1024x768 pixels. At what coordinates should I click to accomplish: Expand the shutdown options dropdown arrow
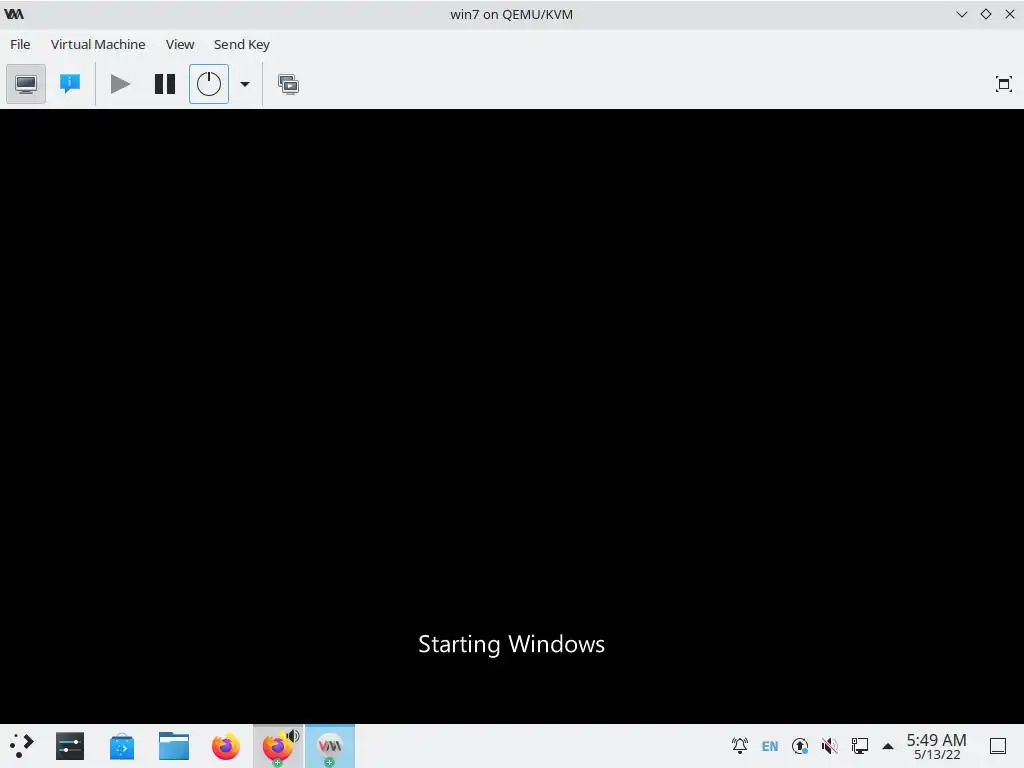coord(245,84)
